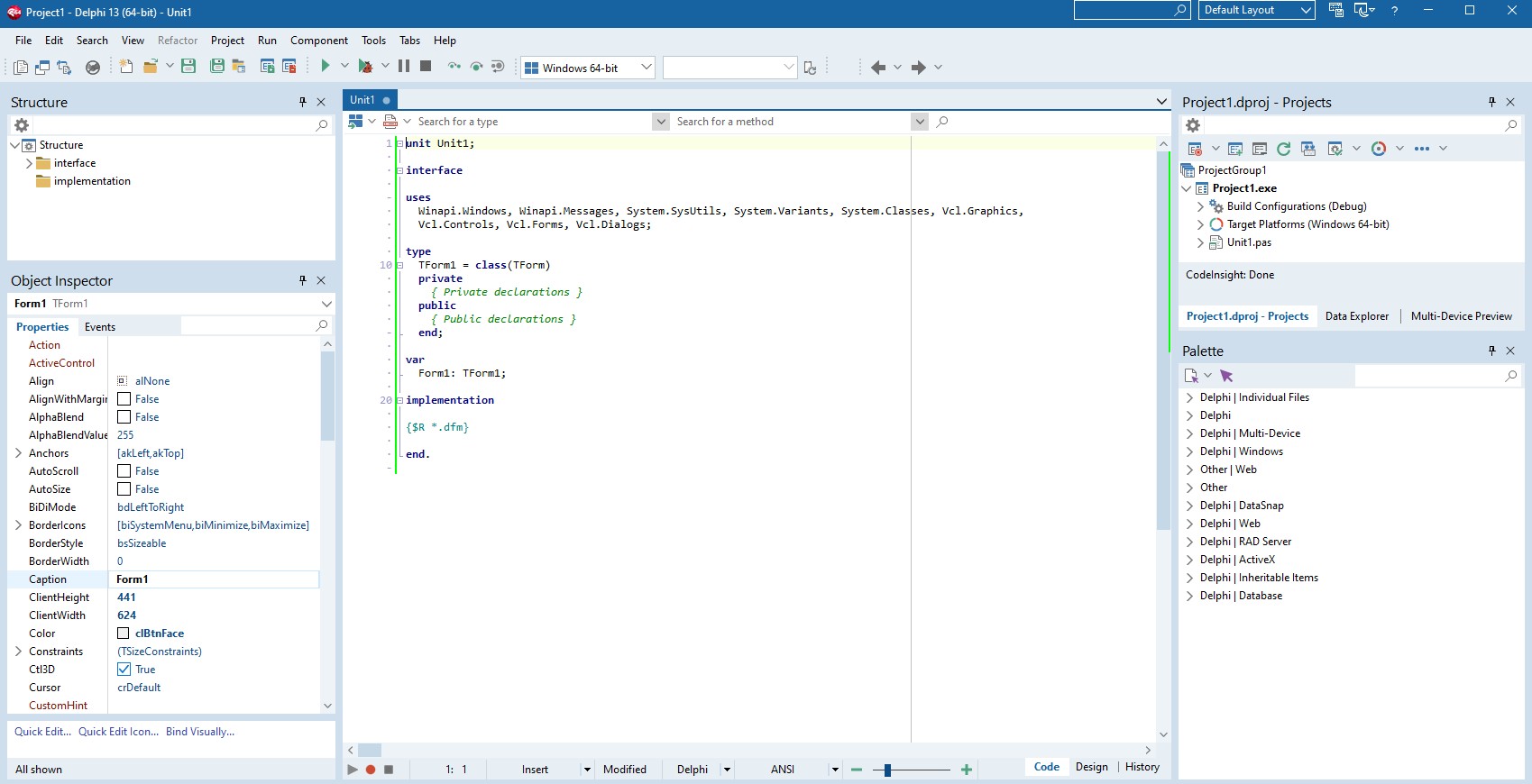Switch to the History tab
The height and width of the screenshot is (784, 1532).
1142,767
